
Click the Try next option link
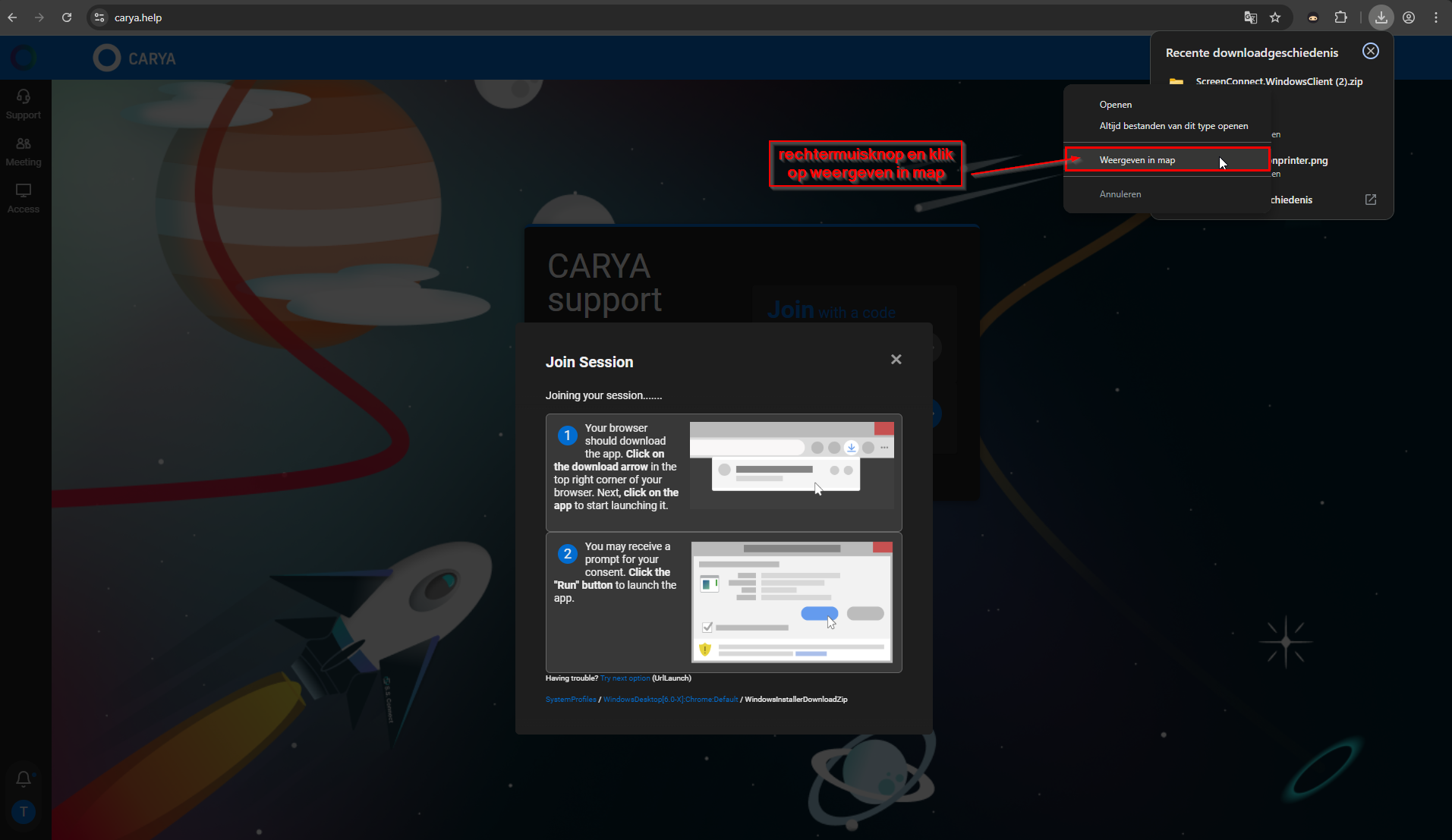point(625,678)
